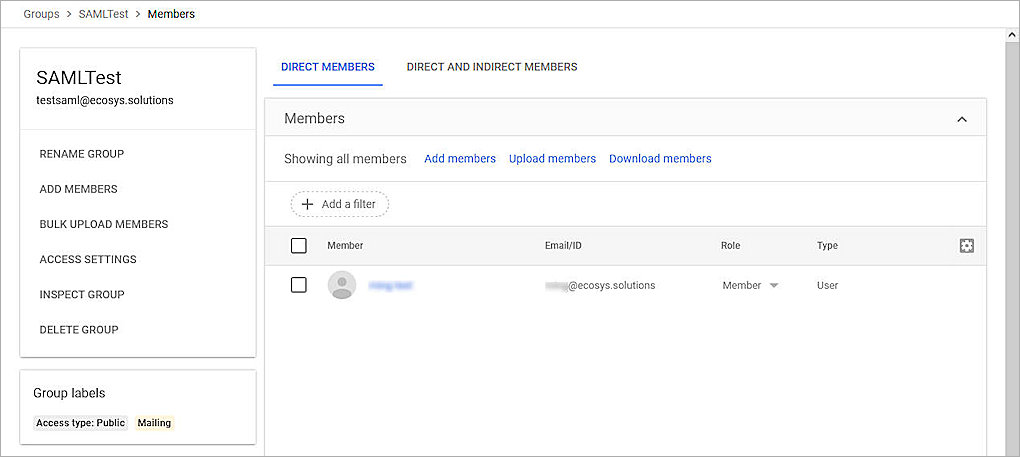Click the Add members link

click(x=460, y=159)
